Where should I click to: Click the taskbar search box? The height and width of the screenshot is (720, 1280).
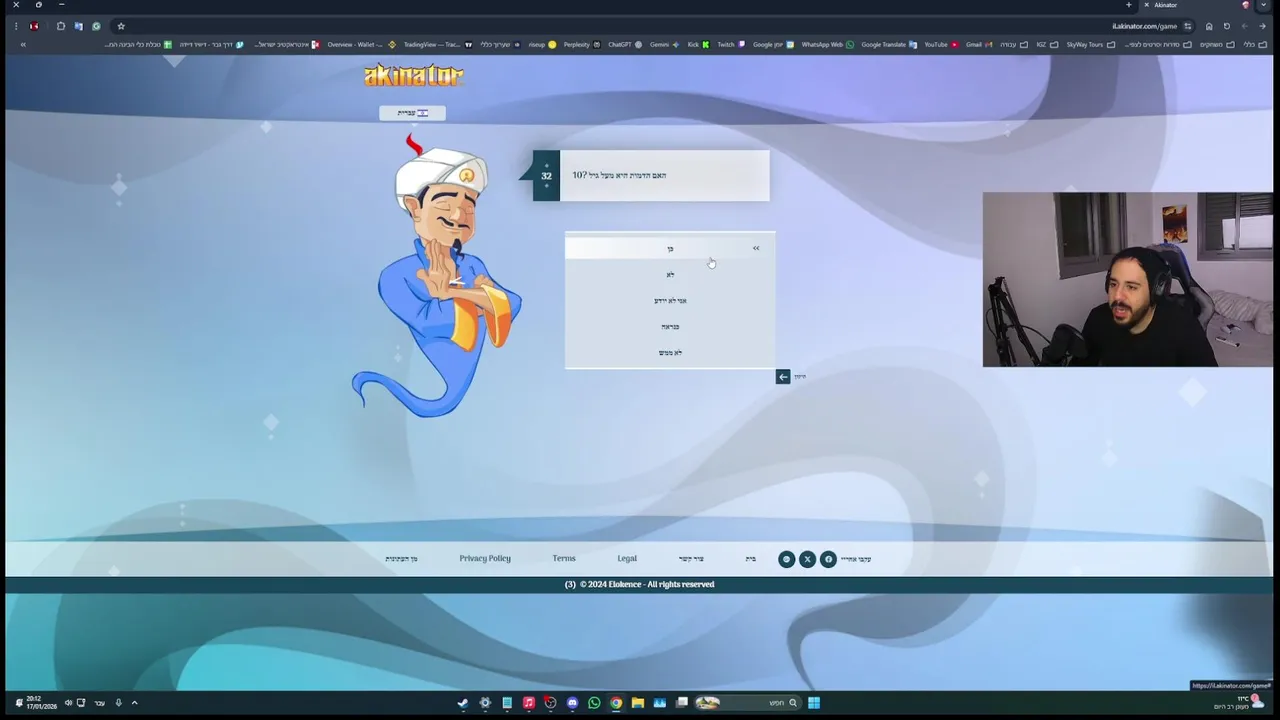coord(748,703)
